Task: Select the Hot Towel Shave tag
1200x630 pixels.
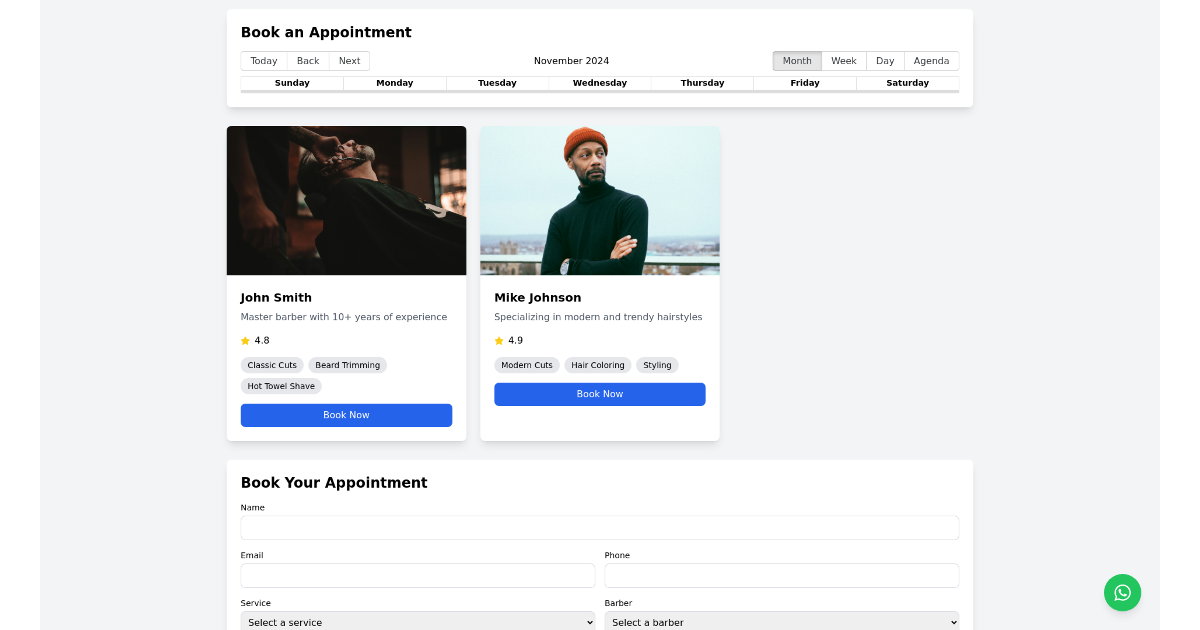Action: click(x=280, y=386)
